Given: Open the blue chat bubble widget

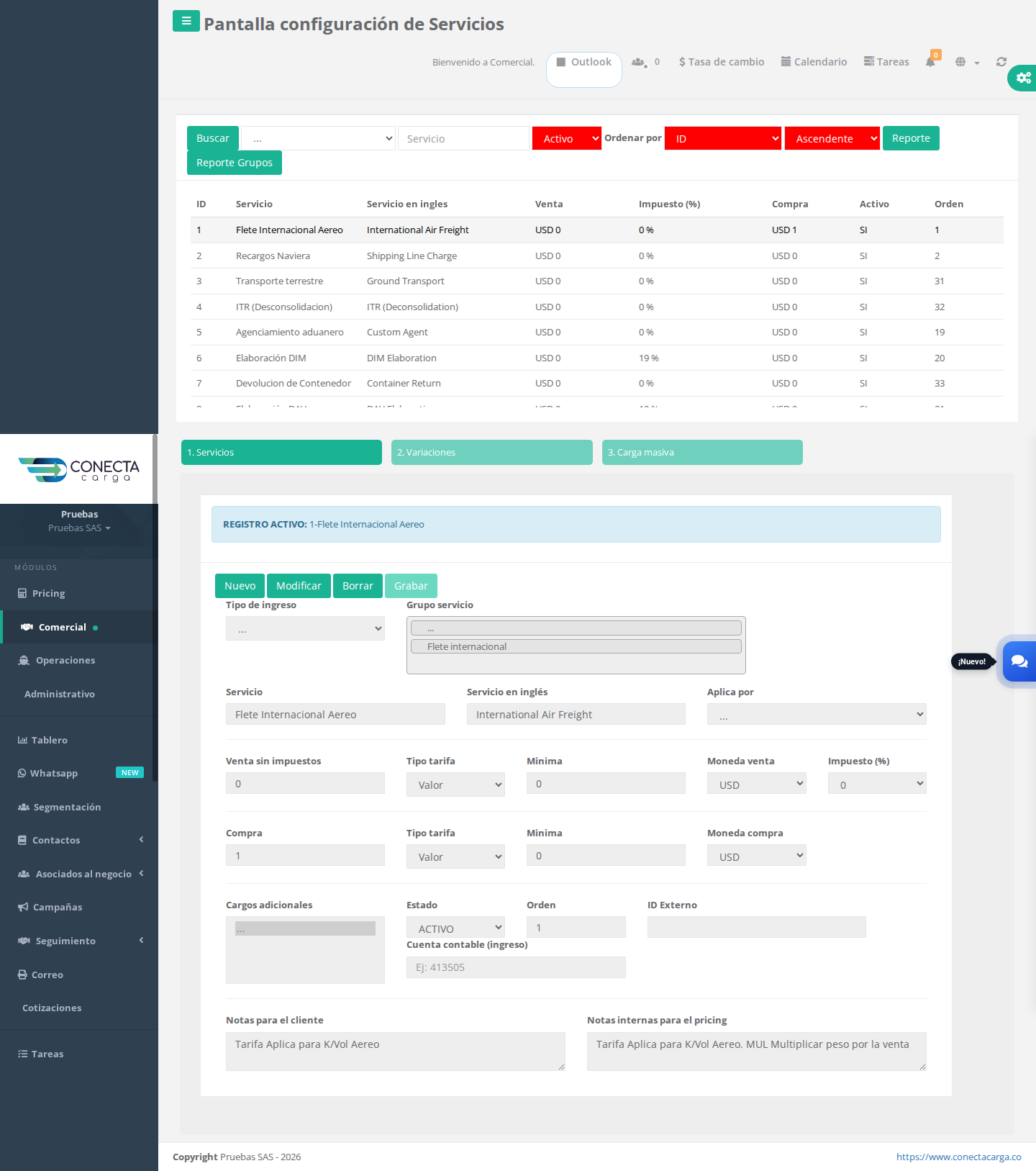Looking at the screenshot, I should [1019, 661].
